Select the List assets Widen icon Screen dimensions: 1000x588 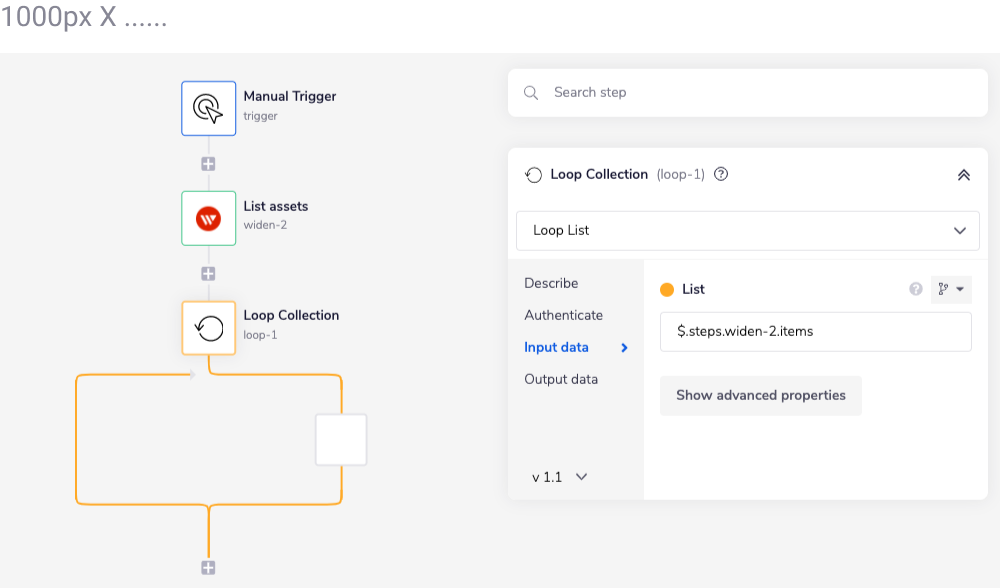[208, 218]
